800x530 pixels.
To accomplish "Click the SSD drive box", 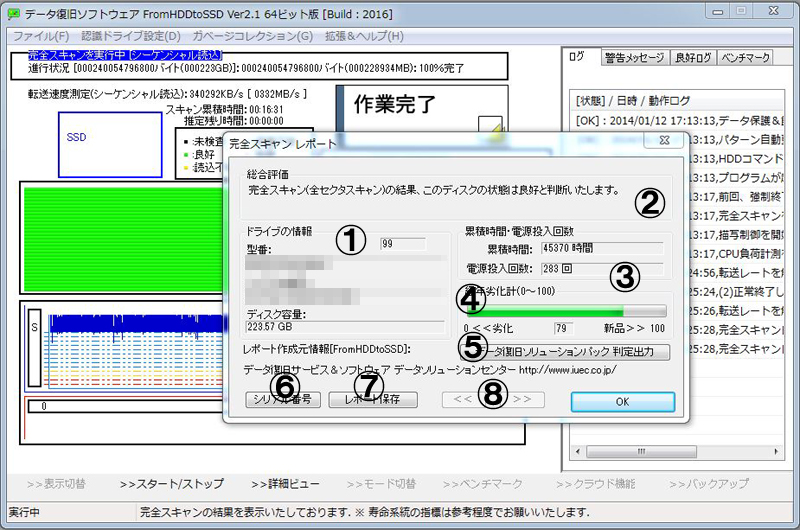I will click(x=110, y=145).
